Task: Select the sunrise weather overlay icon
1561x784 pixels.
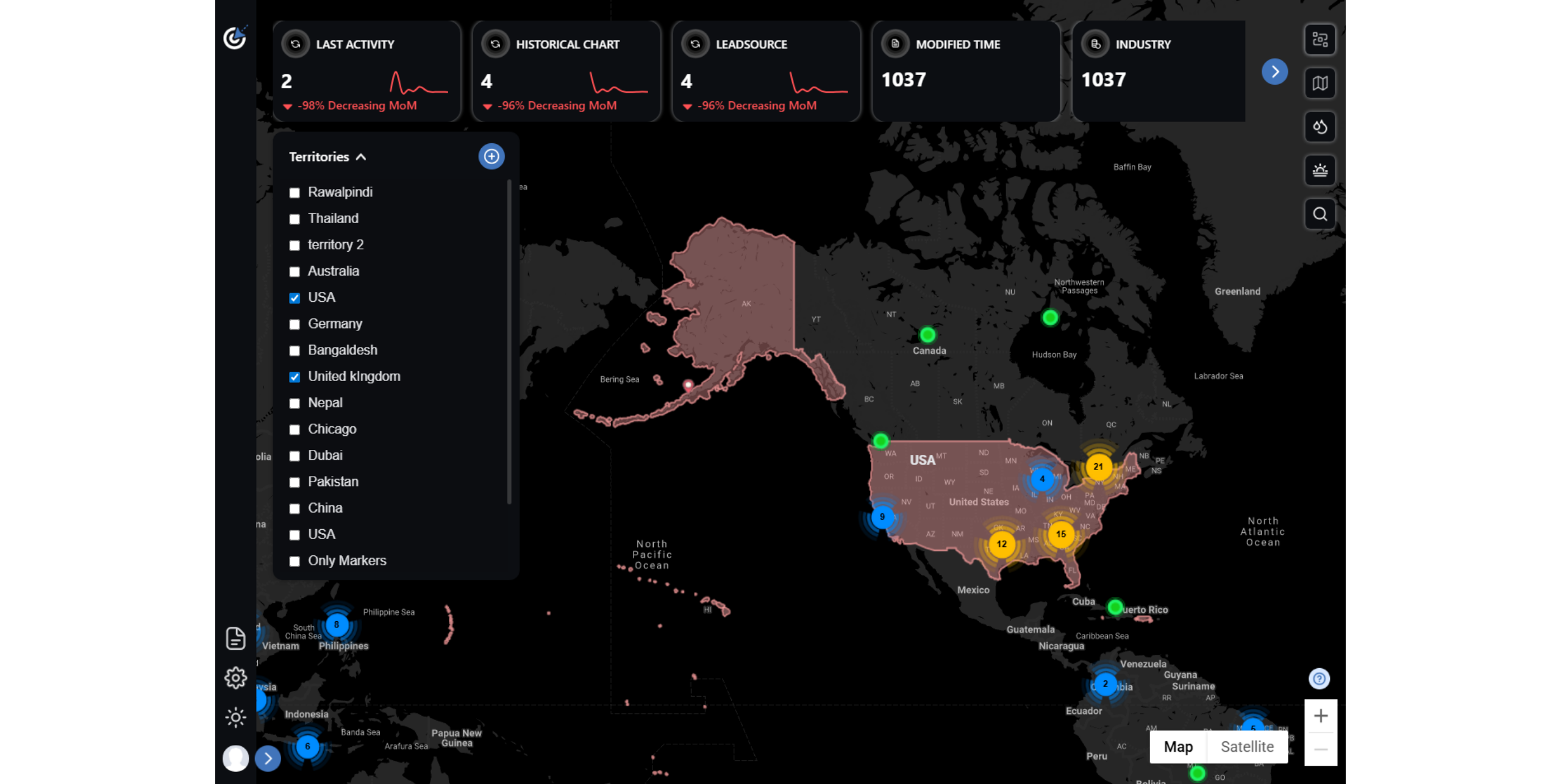Action: [x=1320, y=171]
